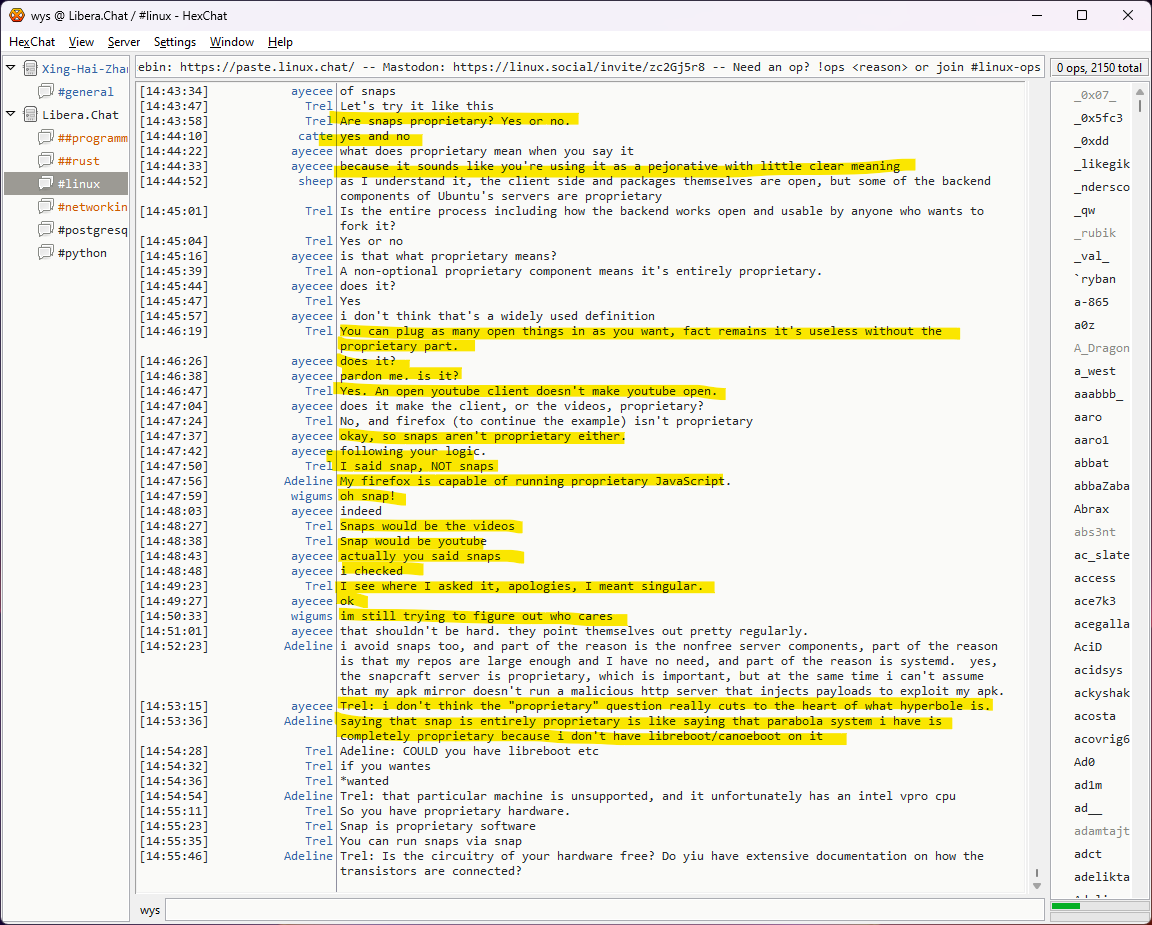This screenshot has height=925, width=1152.
Task: Click the '0 ops, 2150 total' user count
Action: point(1098,68)
